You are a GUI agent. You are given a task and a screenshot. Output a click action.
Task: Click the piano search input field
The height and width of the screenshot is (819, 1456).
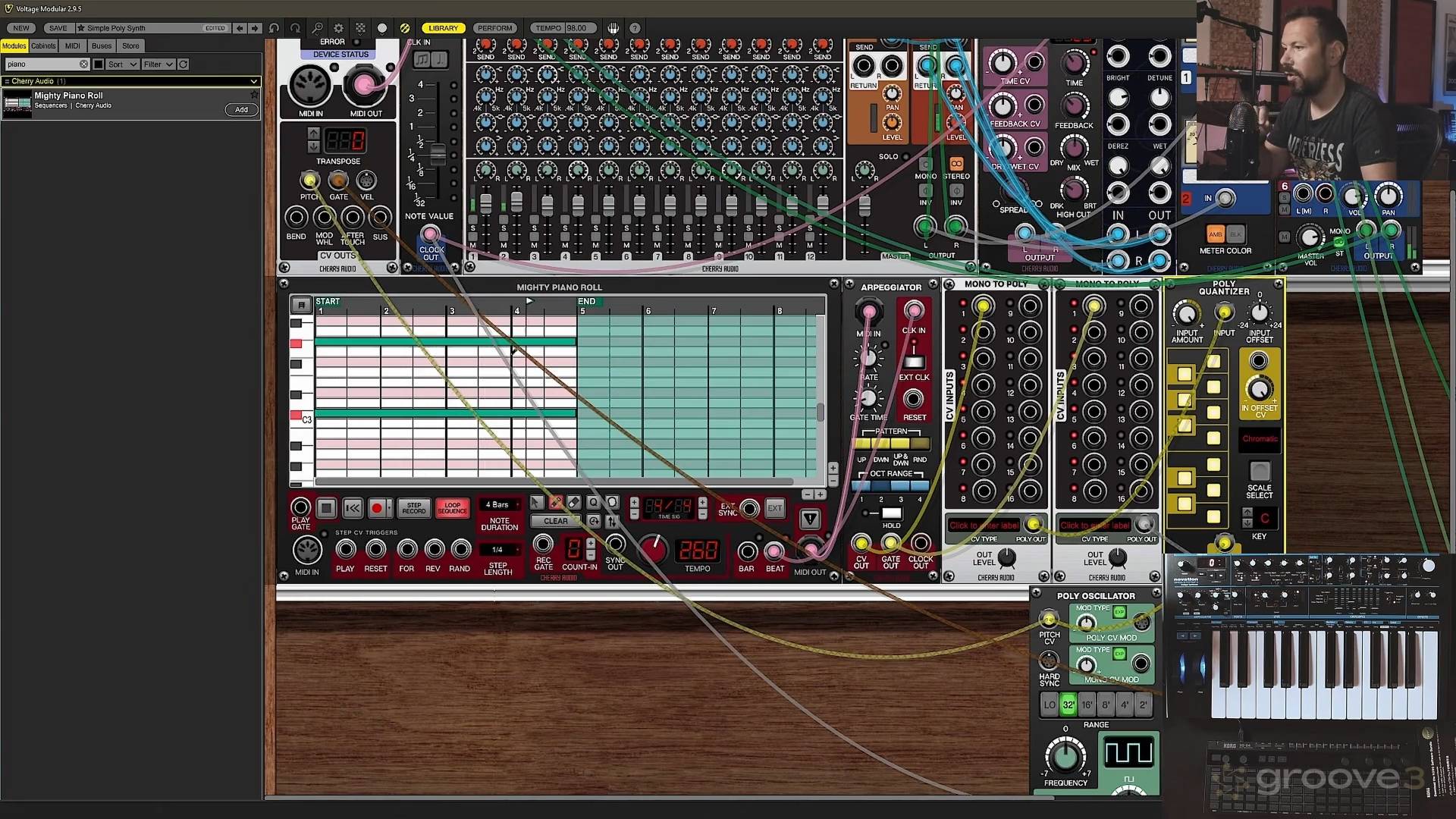tap(42, 64)
